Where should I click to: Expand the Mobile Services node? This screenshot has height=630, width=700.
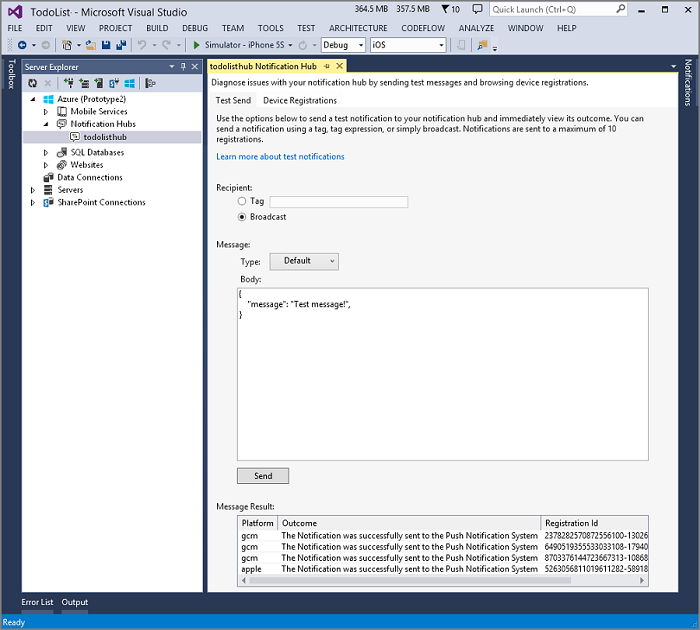coord(46,112)
